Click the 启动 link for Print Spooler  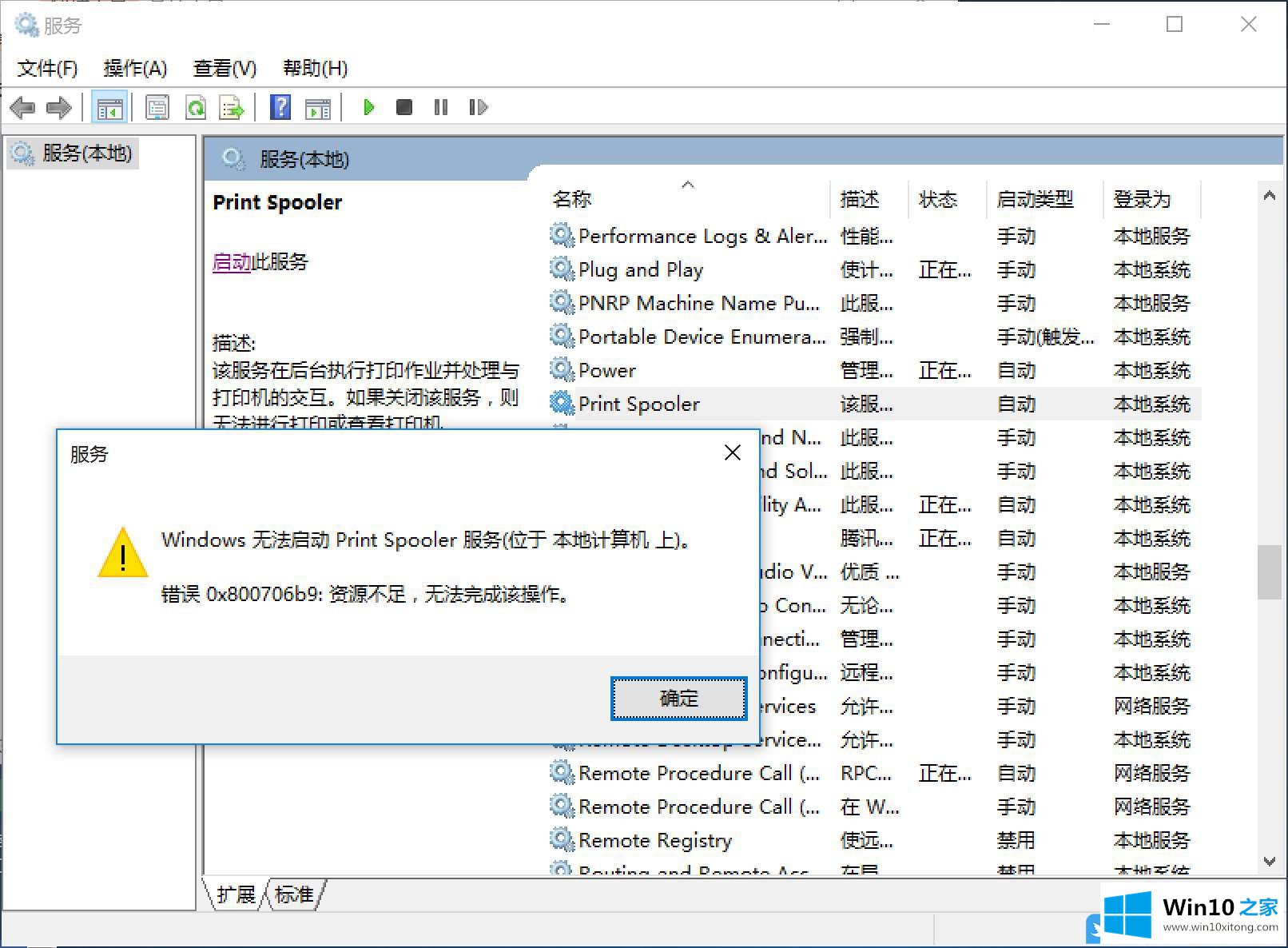pos(232,262)
